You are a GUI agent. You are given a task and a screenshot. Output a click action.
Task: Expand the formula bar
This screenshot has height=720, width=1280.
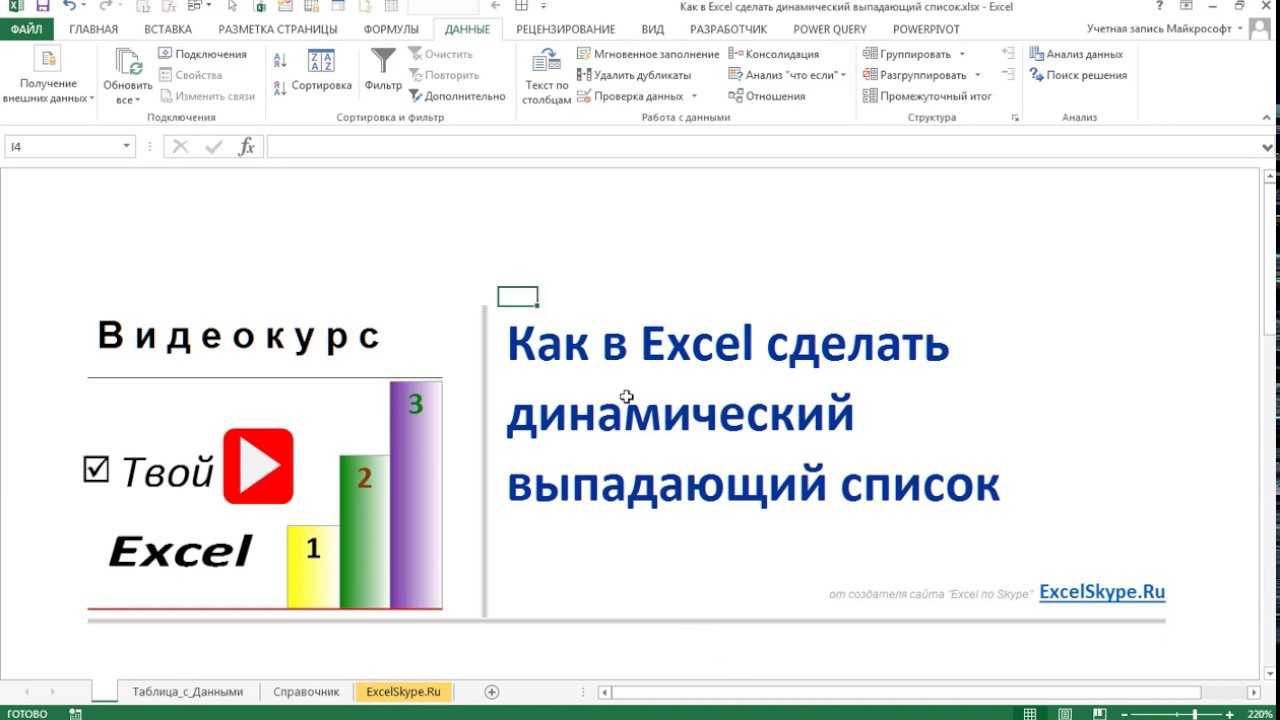tap(1268, 147)
